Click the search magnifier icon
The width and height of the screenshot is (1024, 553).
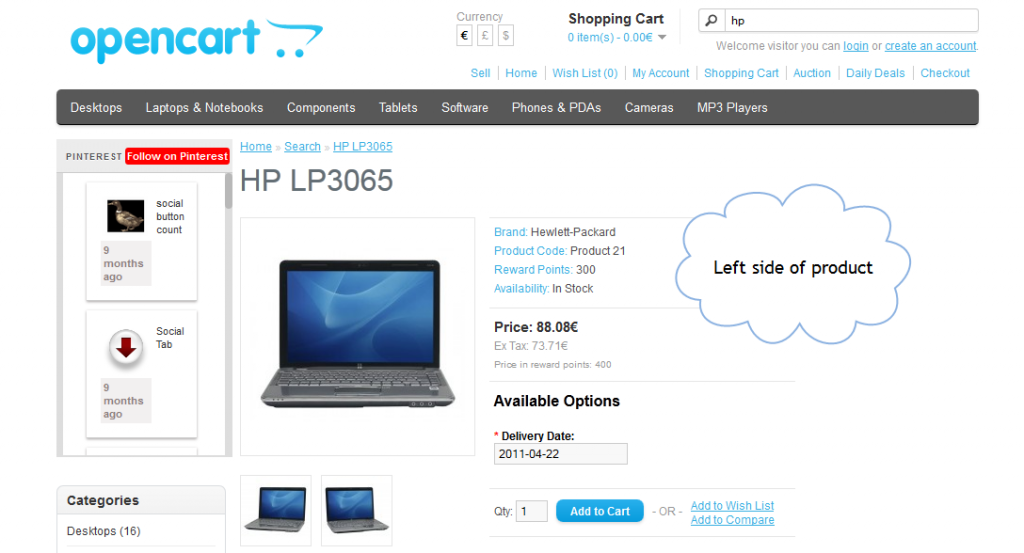tap(711, 20)
